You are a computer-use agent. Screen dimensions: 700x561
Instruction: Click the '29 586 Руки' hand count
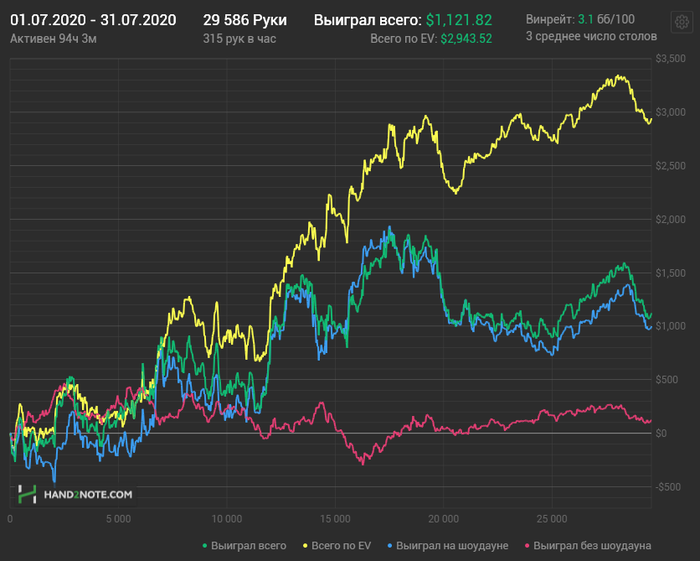click(x=245, y=20)
